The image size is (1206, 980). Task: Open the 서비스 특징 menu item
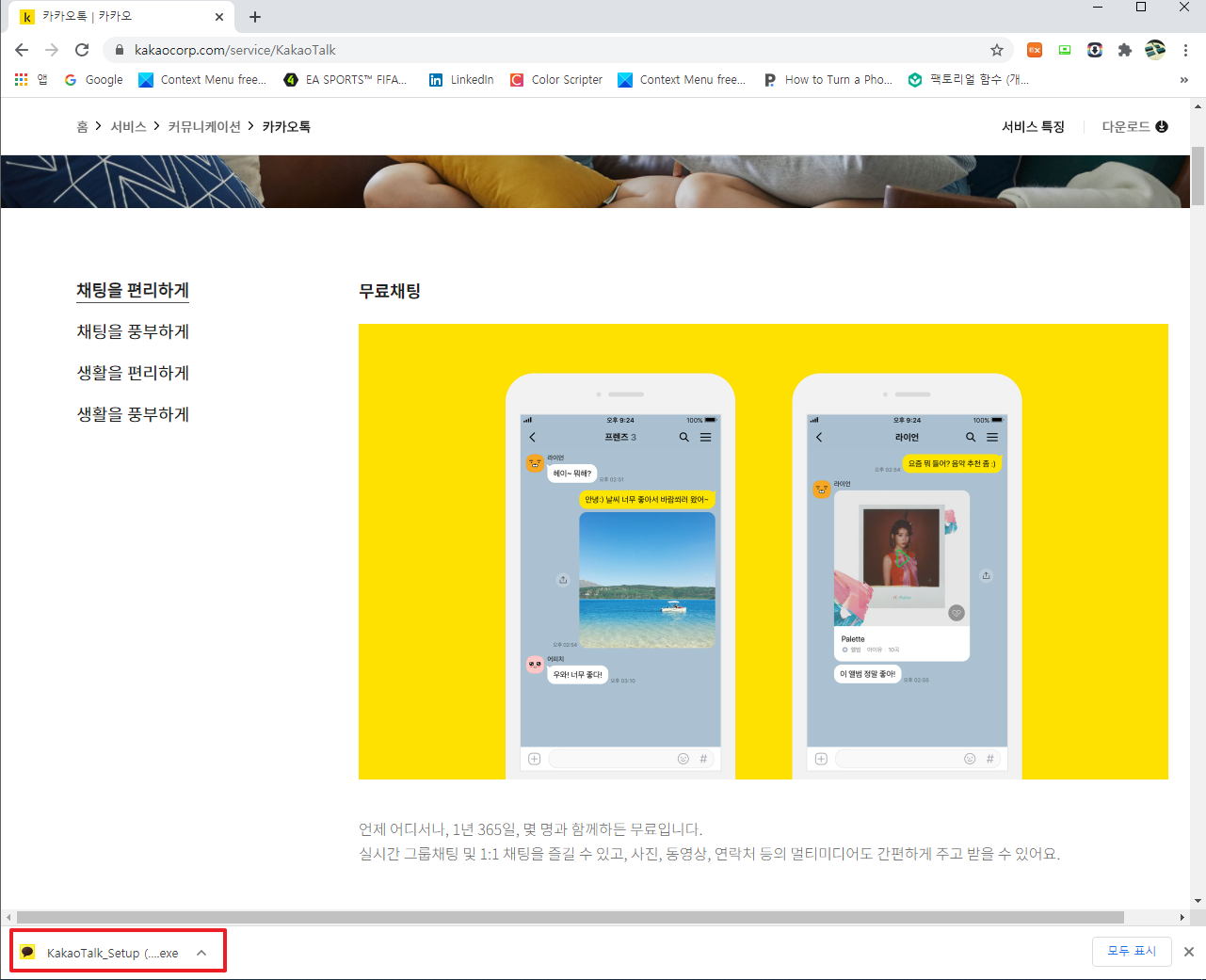[1033, 126]
